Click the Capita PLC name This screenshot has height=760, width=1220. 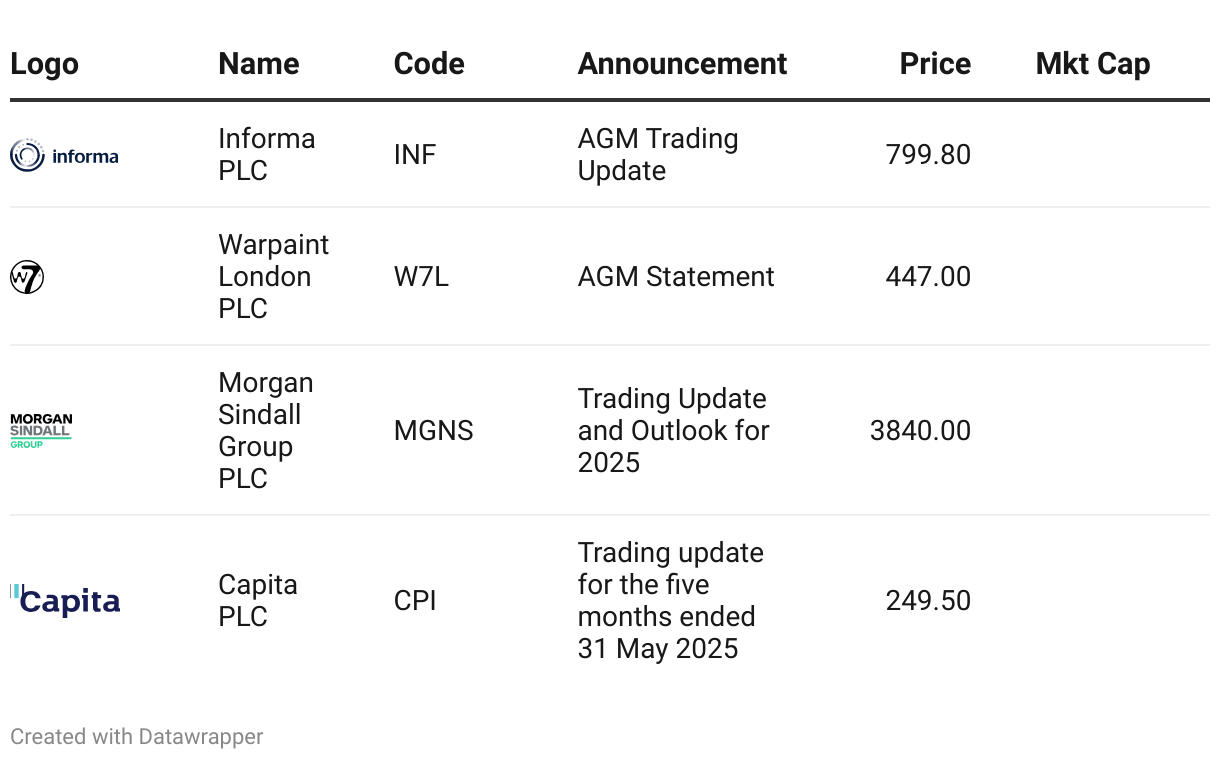[x=258, y=600]
